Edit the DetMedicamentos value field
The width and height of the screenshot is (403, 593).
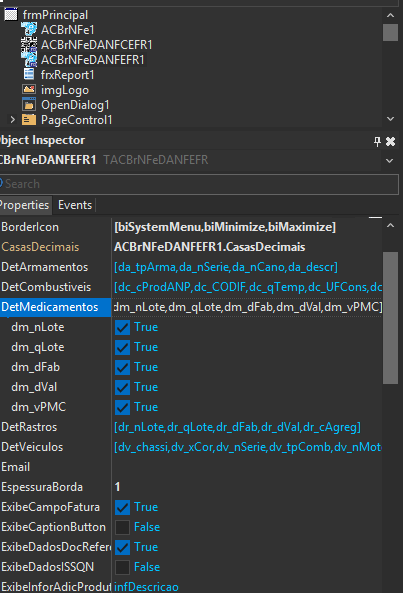click(x=247, y=307)
